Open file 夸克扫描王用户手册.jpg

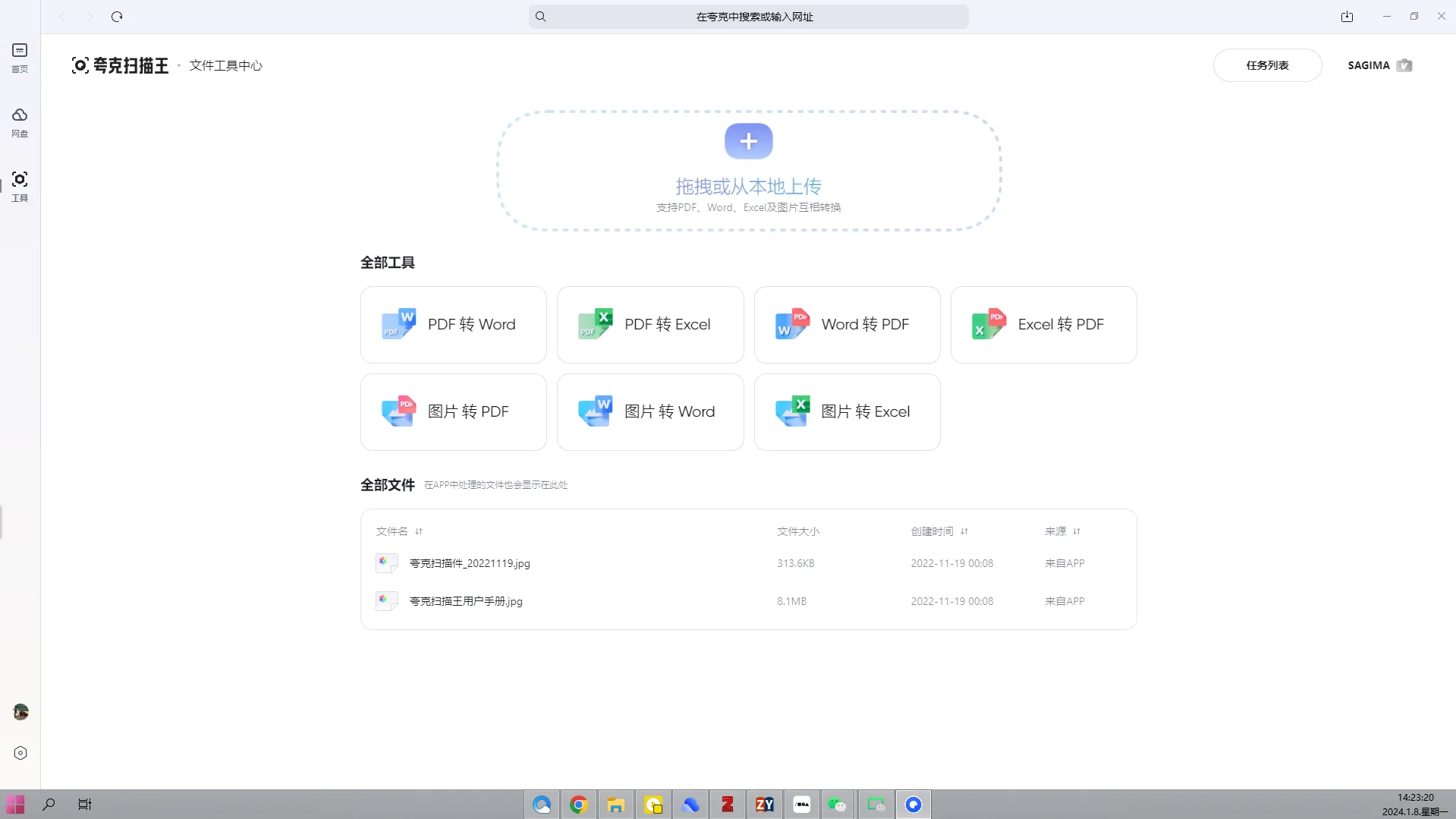coord(466,601)
